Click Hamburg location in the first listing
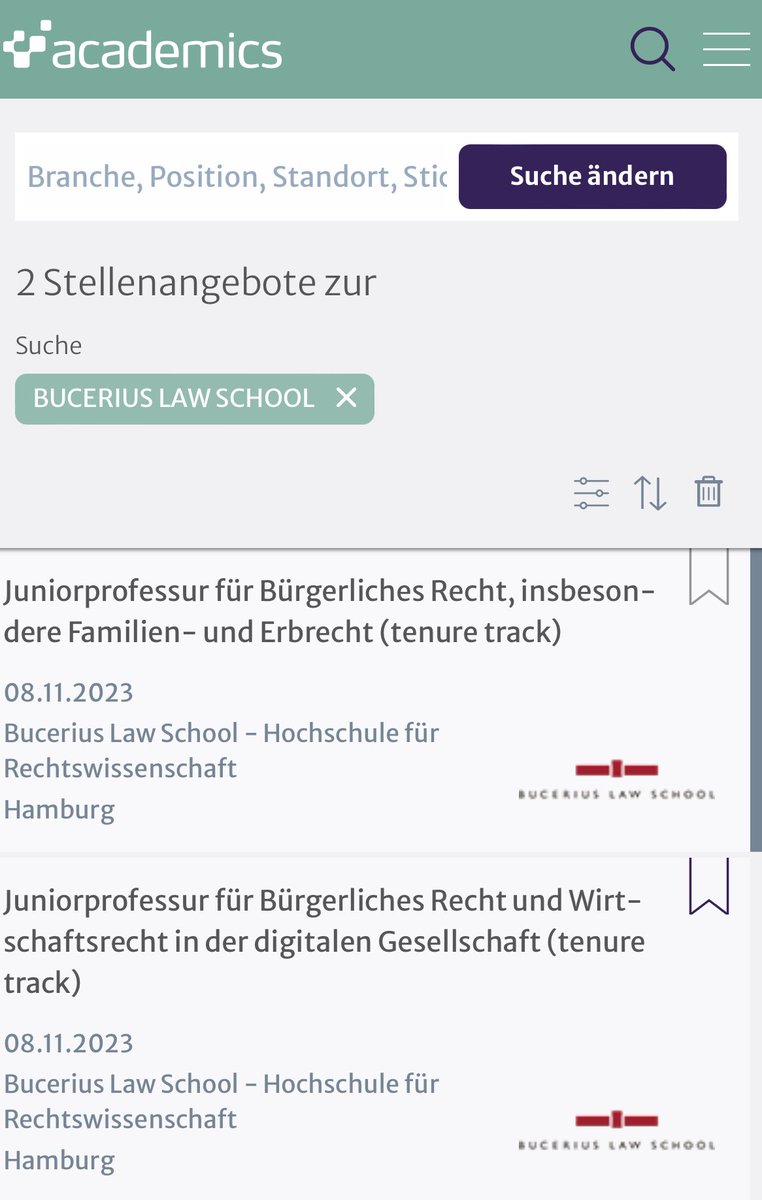 (59, 809)
